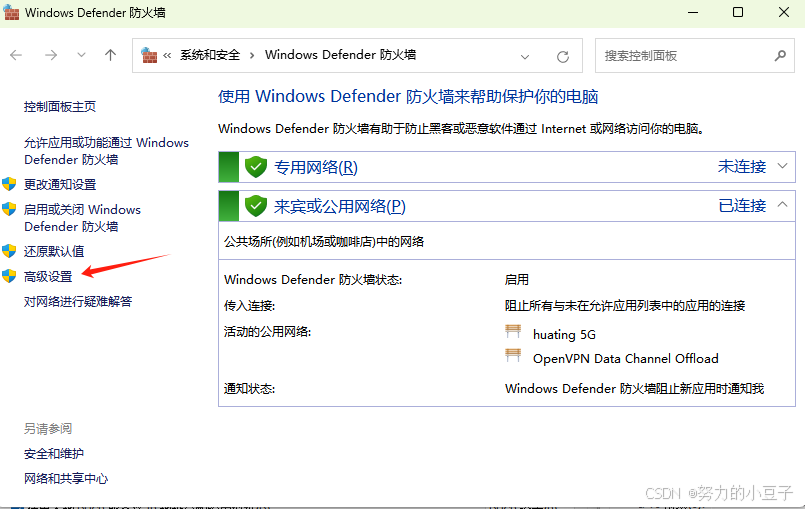Open 更改通知设置 link
This screenshot has height=509, width=805.
pyautogui.click(x=60, y=184)
